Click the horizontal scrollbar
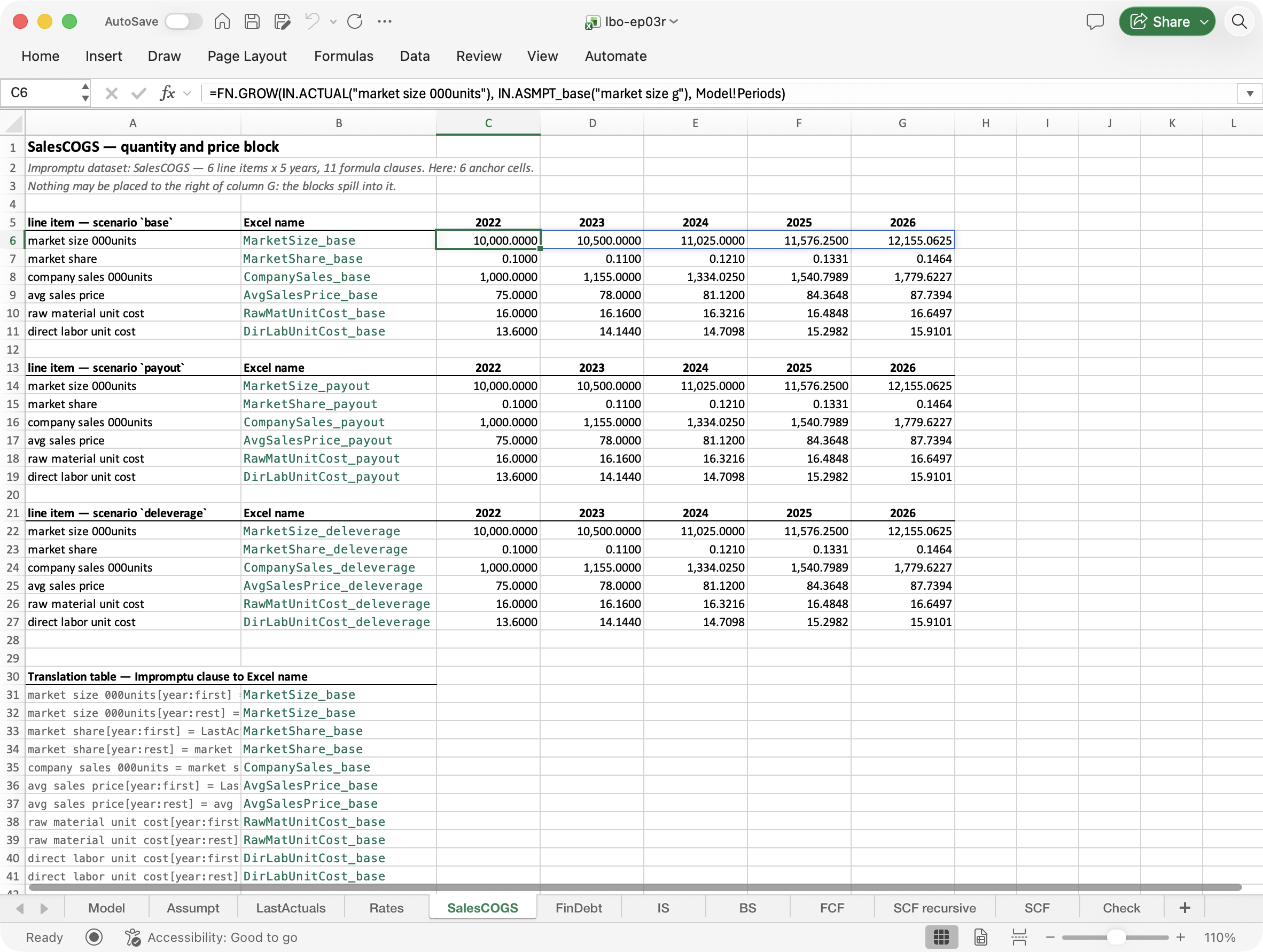Screen dimensions: 1263x952 click(635, 887)
